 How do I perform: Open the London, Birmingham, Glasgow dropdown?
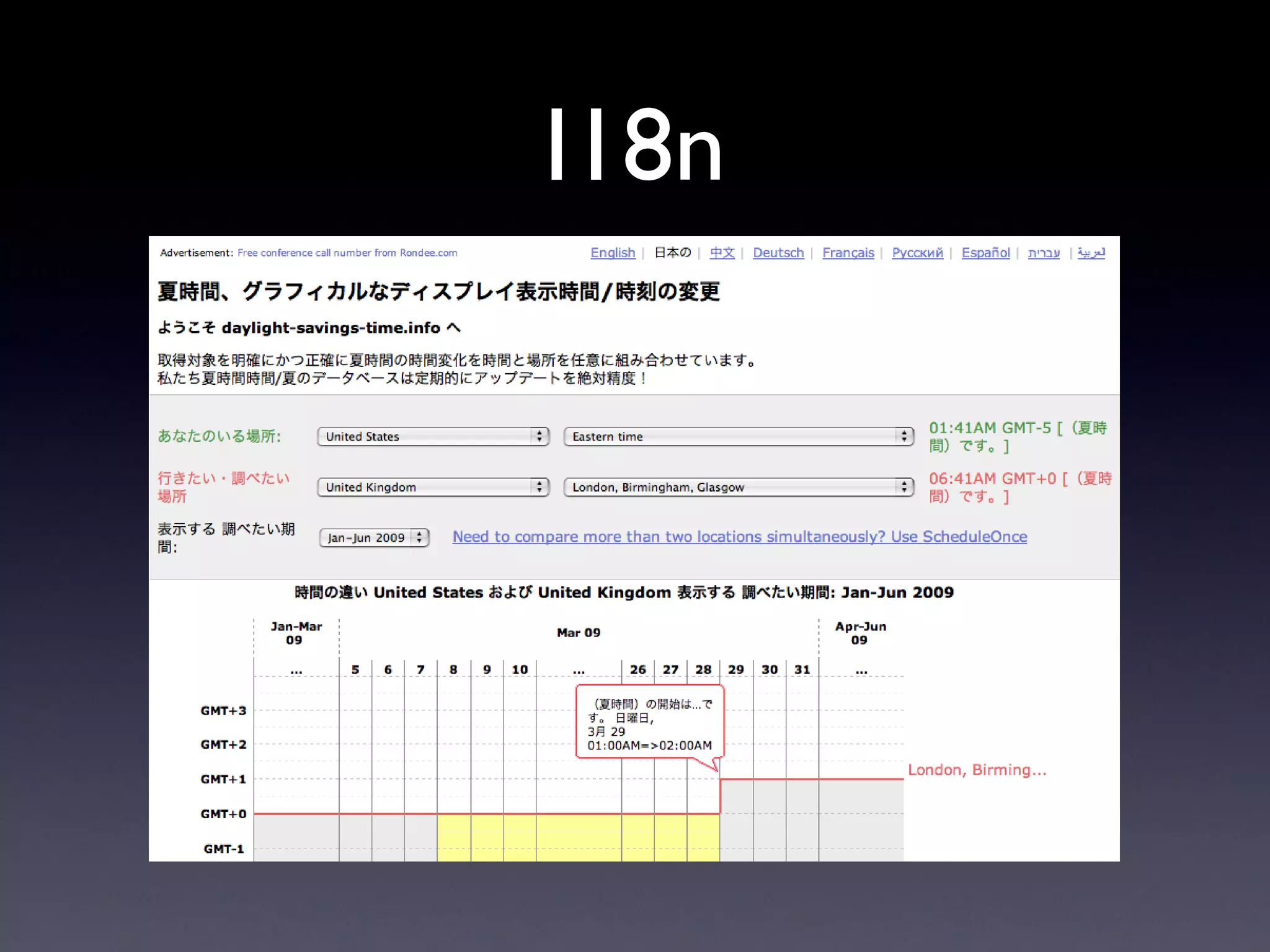[739, 487]
